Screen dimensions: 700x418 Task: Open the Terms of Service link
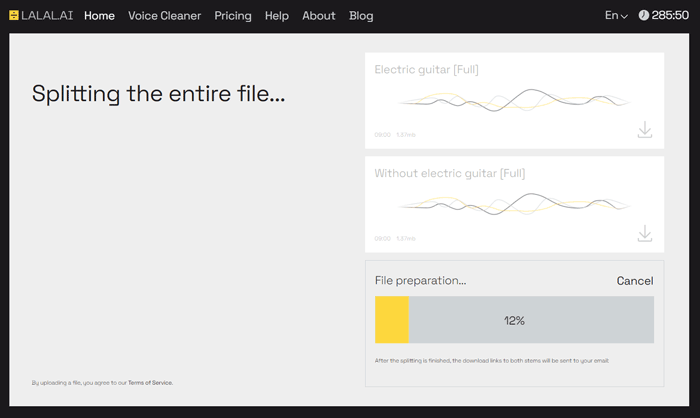150,383
